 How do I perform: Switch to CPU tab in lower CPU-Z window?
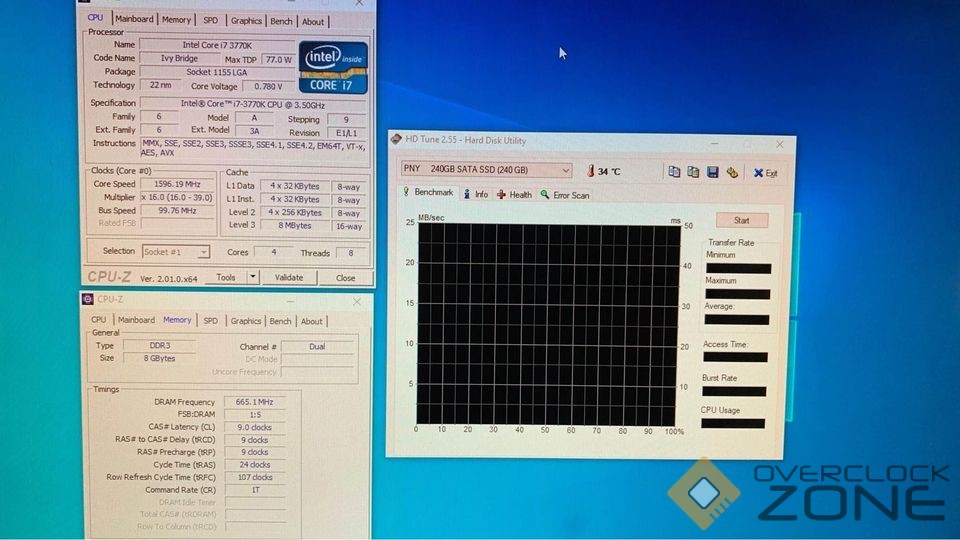99,320
